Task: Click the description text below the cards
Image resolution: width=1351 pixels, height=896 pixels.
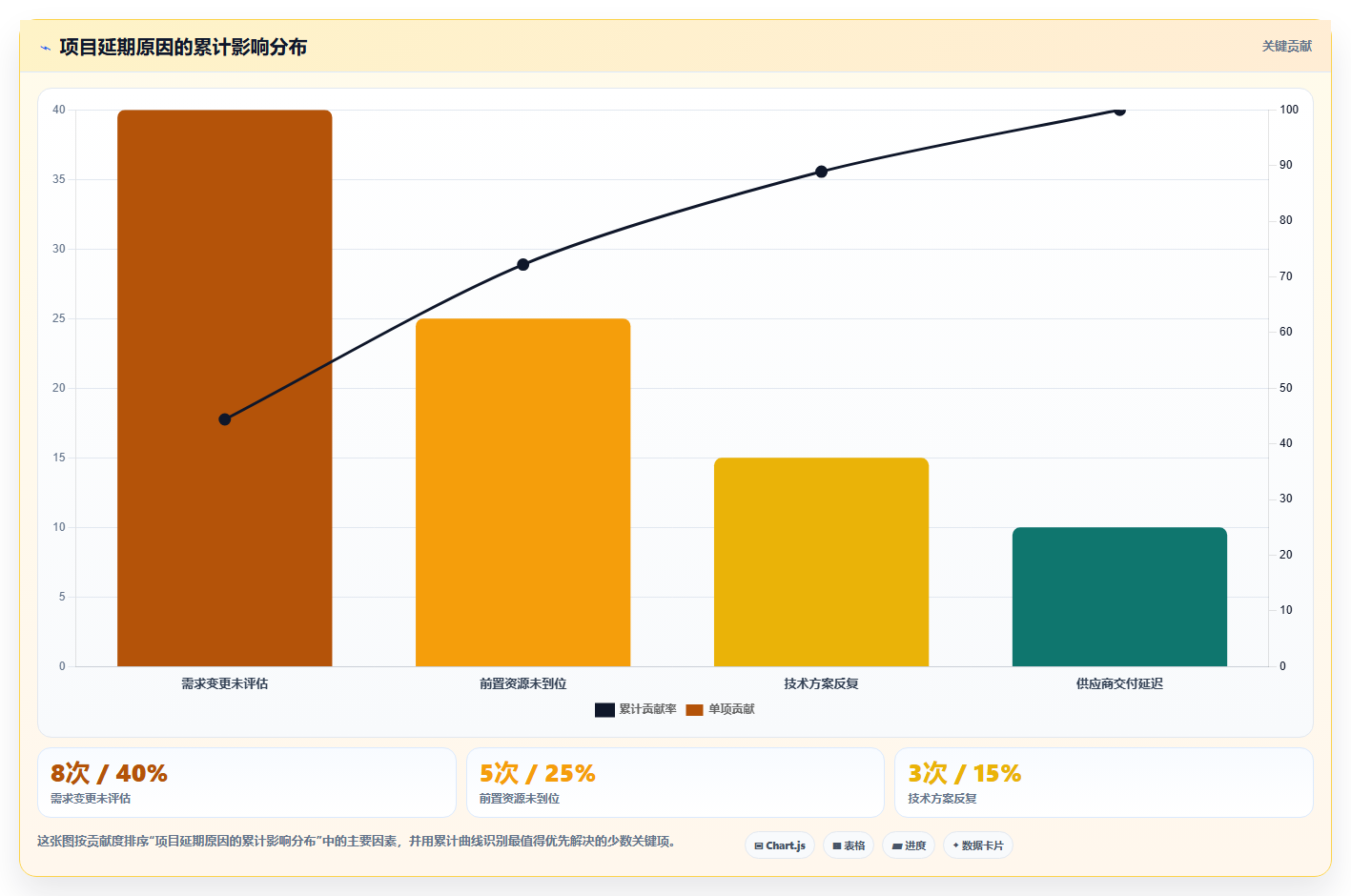Action: pyautogui.click(x=357, y=841)
